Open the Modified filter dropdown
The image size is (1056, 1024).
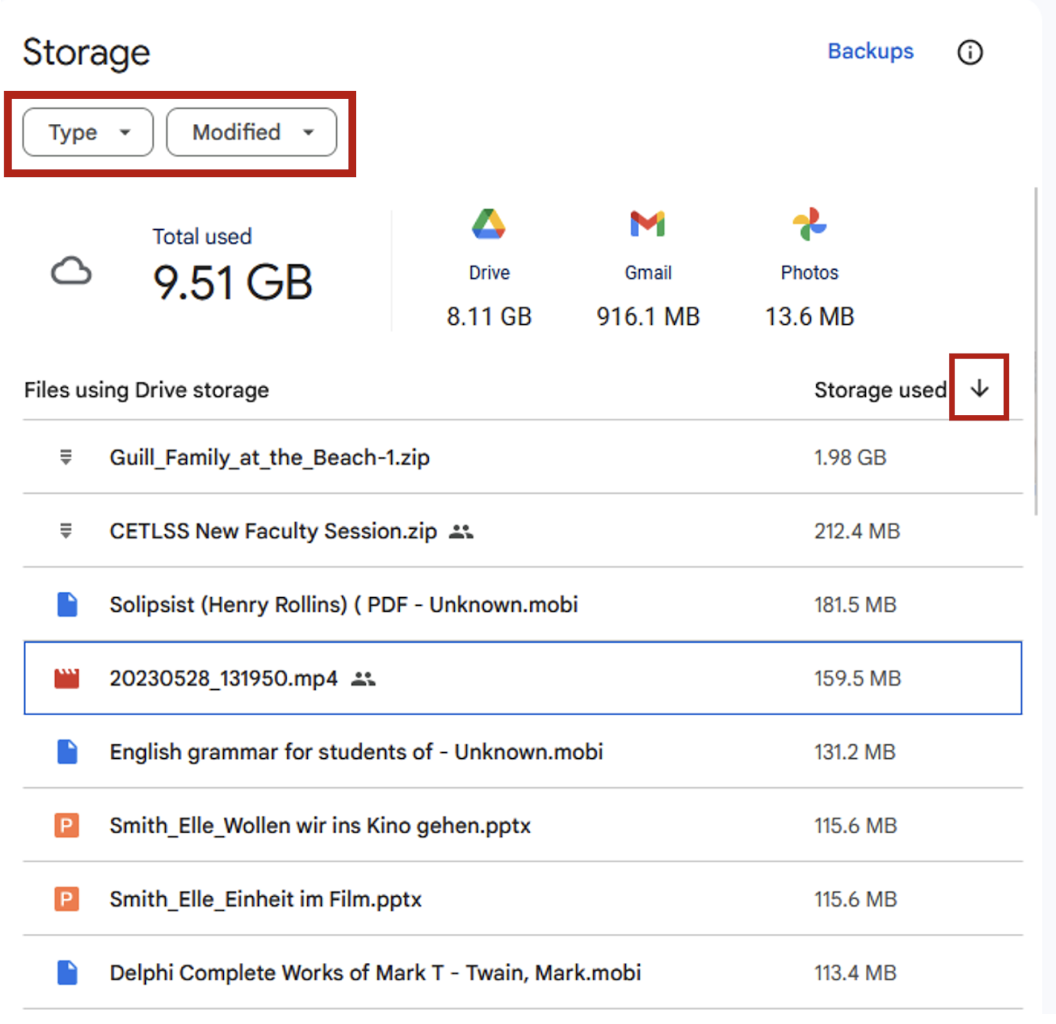[251, 132]
